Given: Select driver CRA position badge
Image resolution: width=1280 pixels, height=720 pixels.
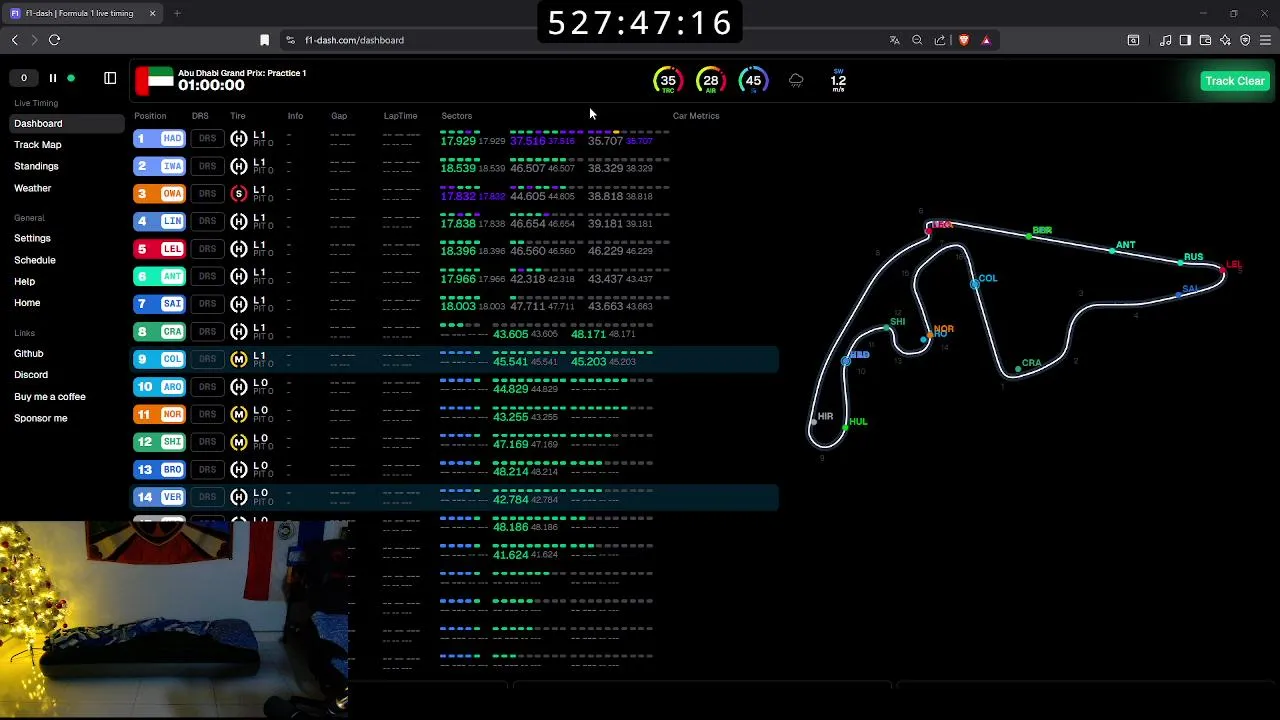Looking at the screenshot, I should (160, 332).
